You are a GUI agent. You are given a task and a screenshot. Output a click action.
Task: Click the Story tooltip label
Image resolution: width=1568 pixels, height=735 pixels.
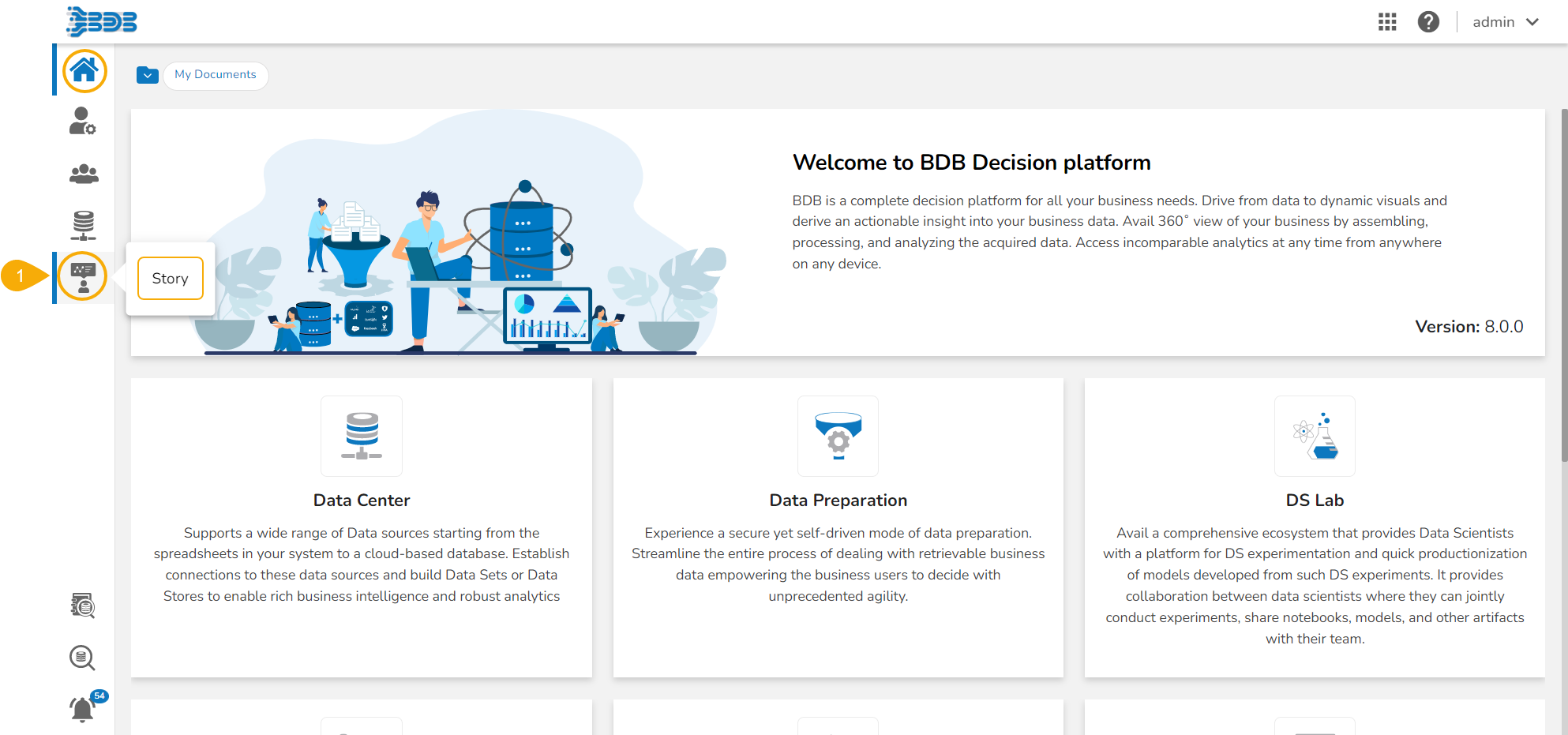171,279
